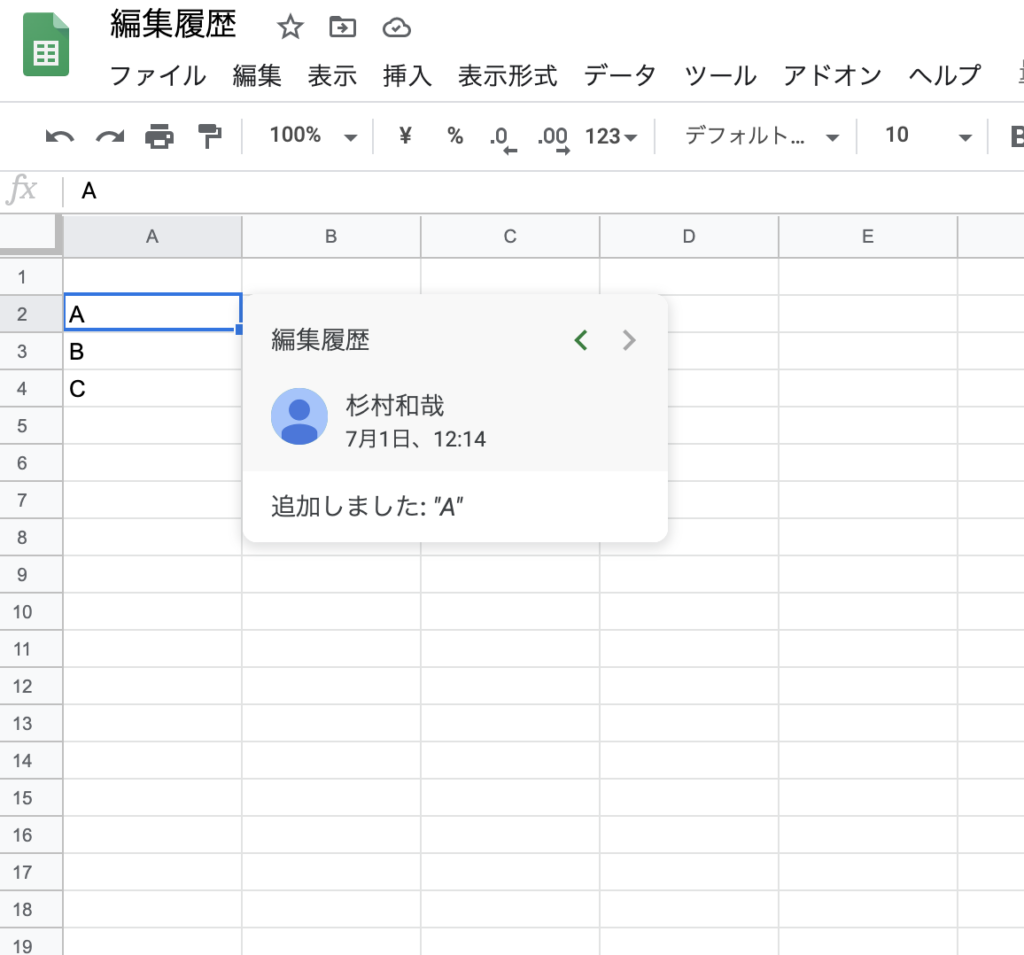Open the アドオン menu
This screenshot has height=955, width=1024.
tap(833, 76)
